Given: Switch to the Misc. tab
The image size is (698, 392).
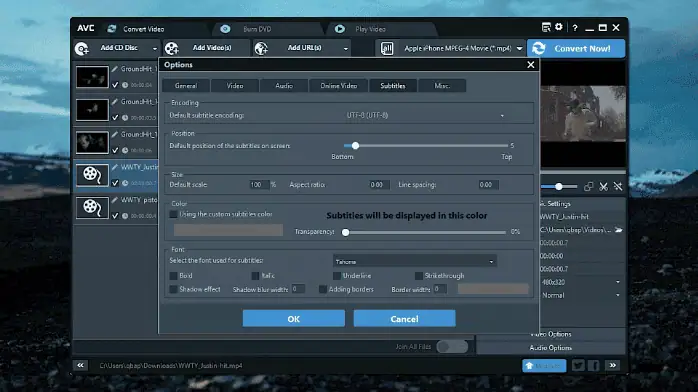Looking at the screenshot, I should 442,86.
